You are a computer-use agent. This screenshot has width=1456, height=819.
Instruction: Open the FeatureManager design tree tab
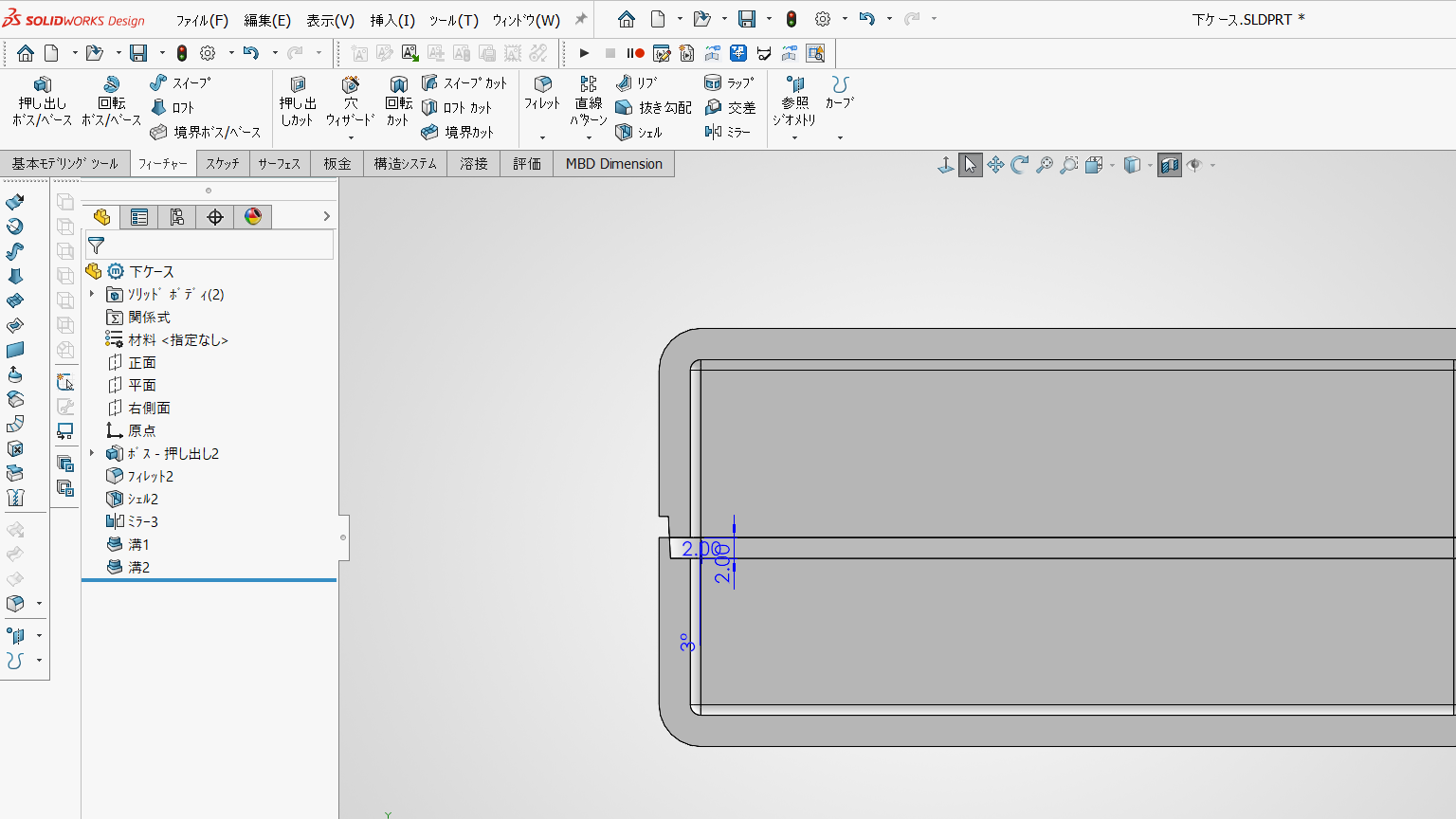(101, 217)
